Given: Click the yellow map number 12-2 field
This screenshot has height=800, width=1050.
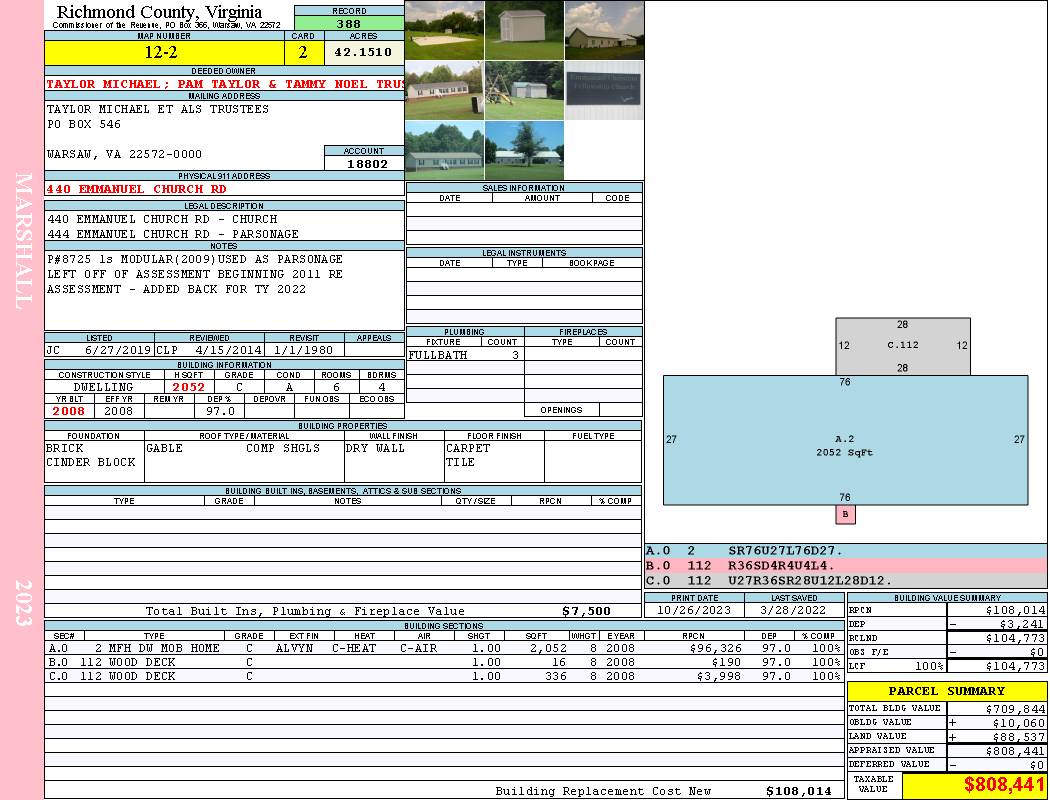Looking at the screenshot, I should [164, 52].
